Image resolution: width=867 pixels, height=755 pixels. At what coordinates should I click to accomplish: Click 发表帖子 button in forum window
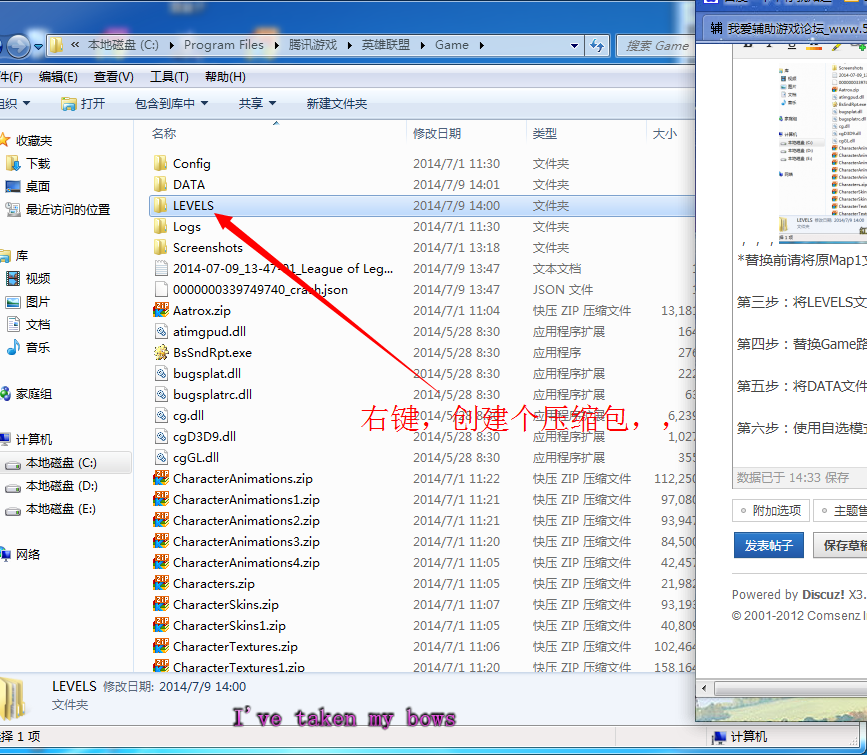(x=769, y=545)
